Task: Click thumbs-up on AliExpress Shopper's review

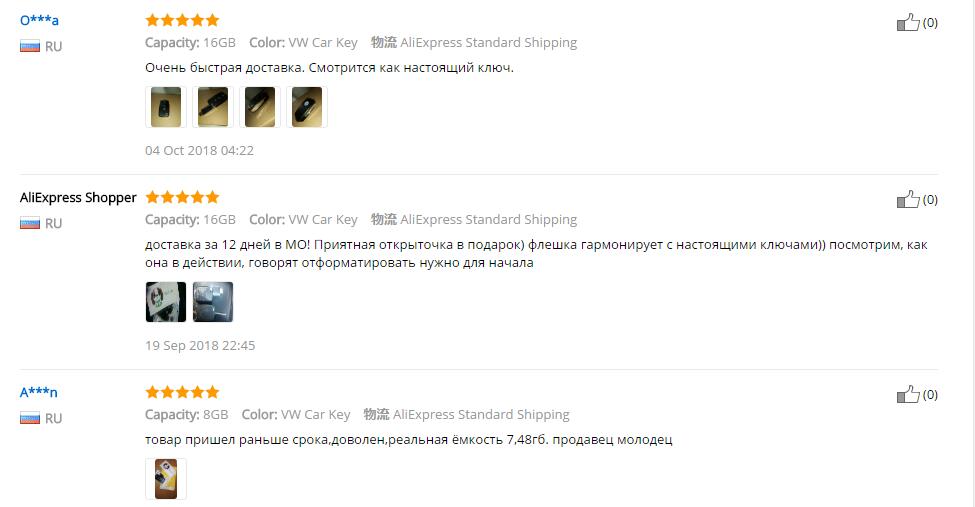Action: 907,199
